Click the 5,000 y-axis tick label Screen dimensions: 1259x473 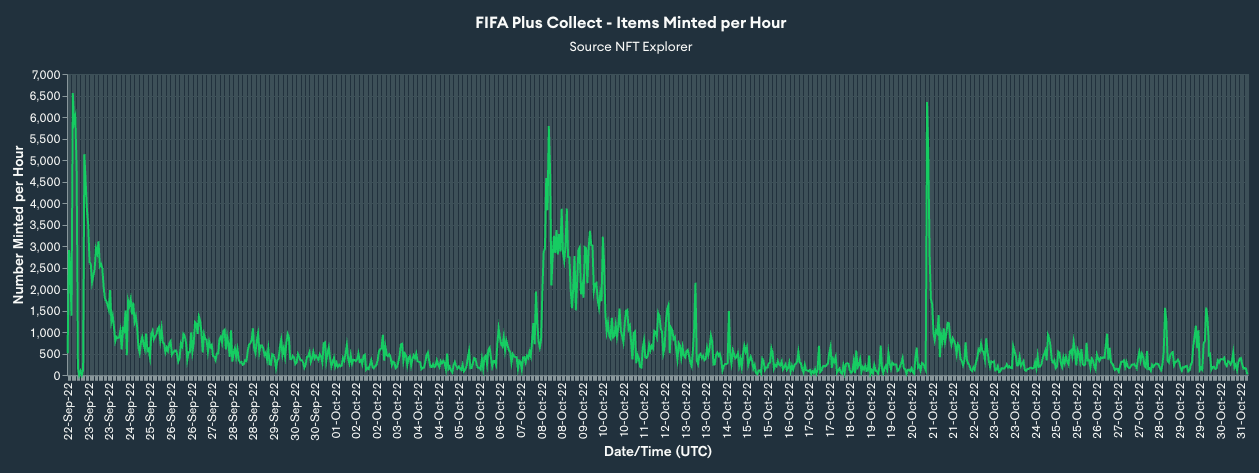tap(46, 161)
